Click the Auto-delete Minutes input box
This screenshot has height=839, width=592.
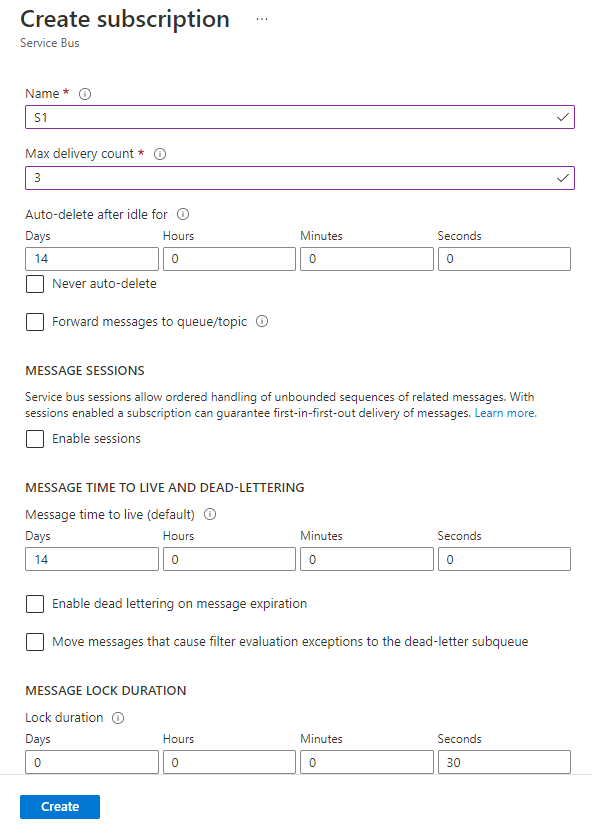pos(367,259)
